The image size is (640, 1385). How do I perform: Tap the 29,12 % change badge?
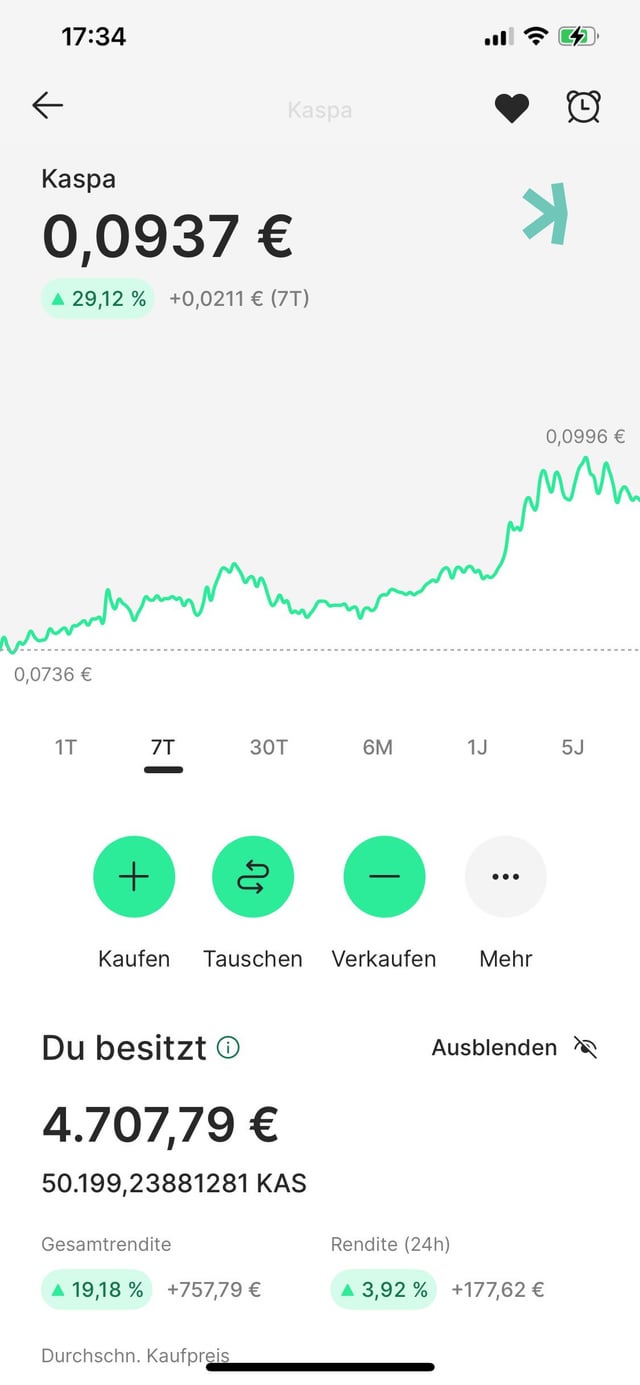point(98,298)
